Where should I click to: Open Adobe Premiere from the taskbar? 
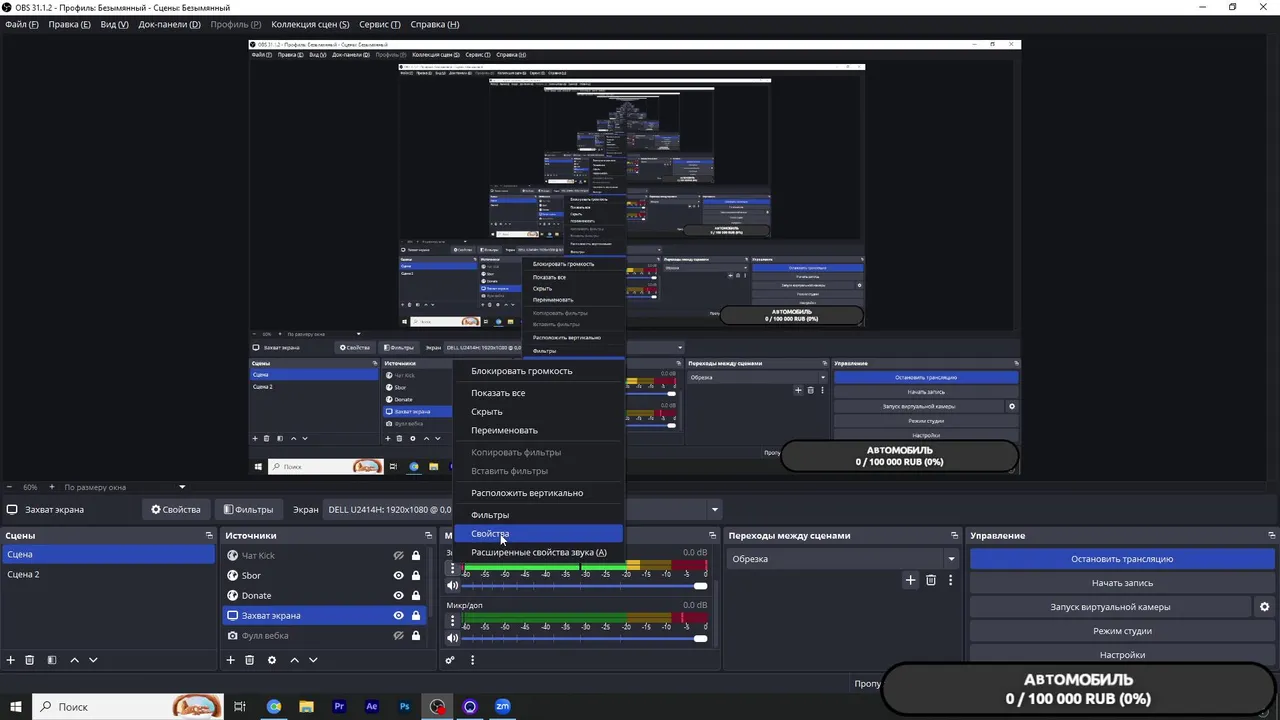point(339,706)
